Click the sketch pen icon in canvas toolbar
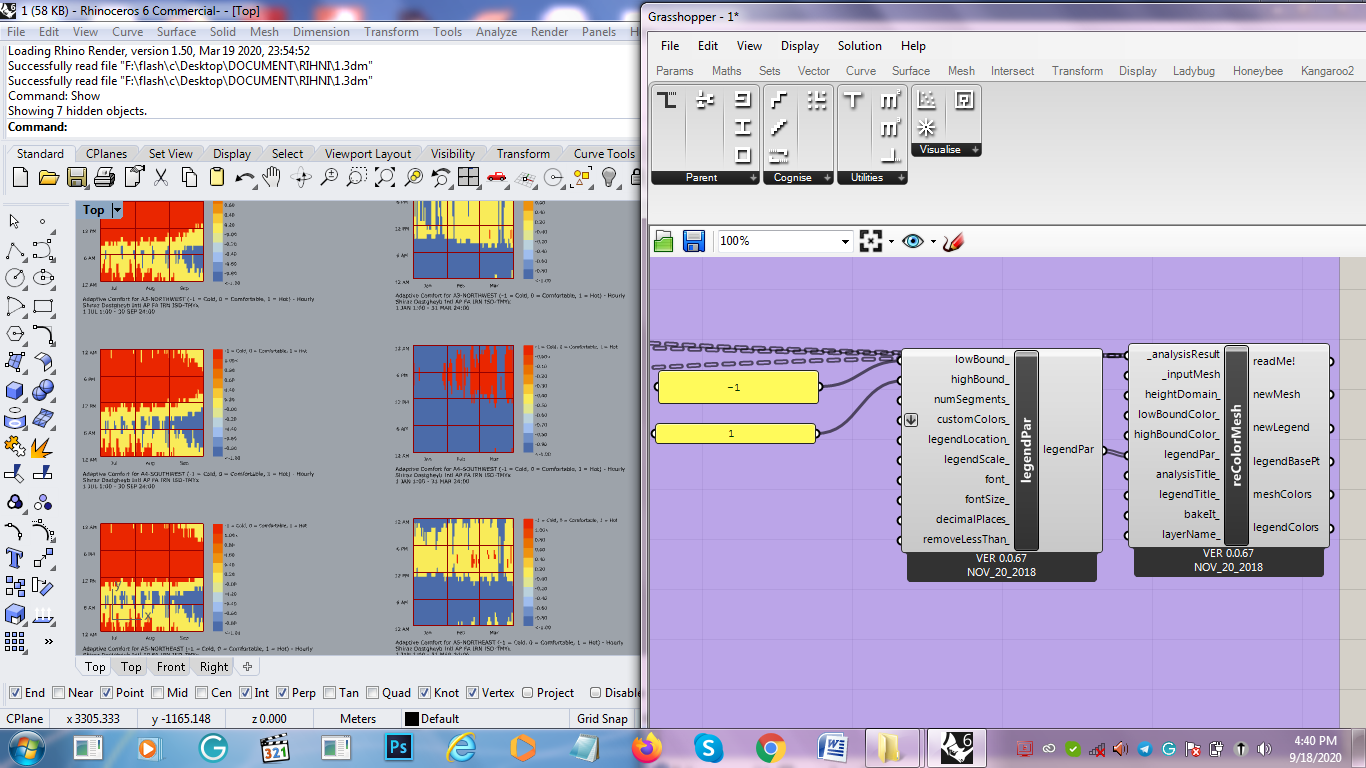 coord(953,241)
